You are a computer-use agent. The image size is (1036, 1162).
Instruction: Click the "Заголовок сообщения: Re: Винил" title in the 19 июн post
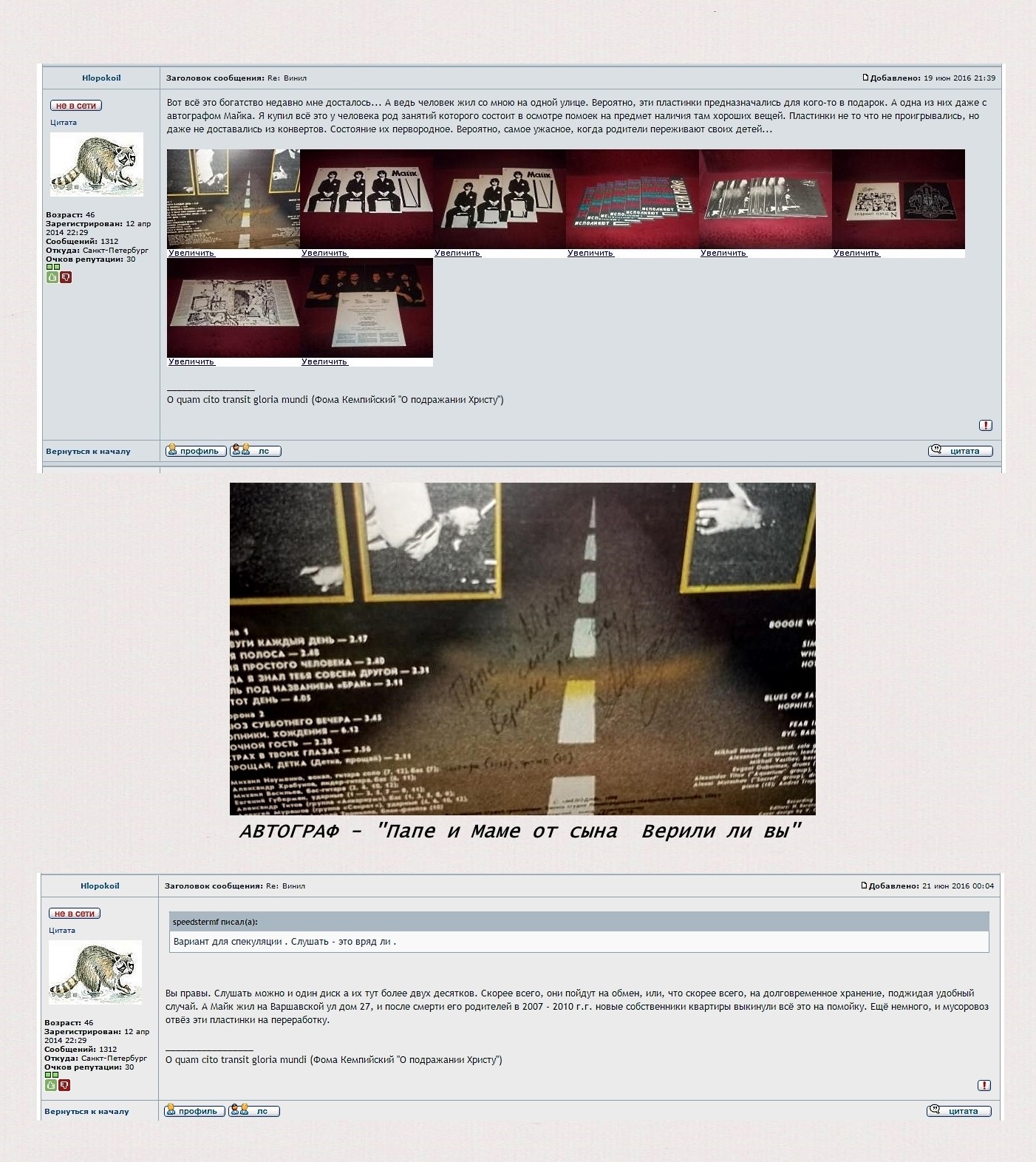tap(236, 78)
